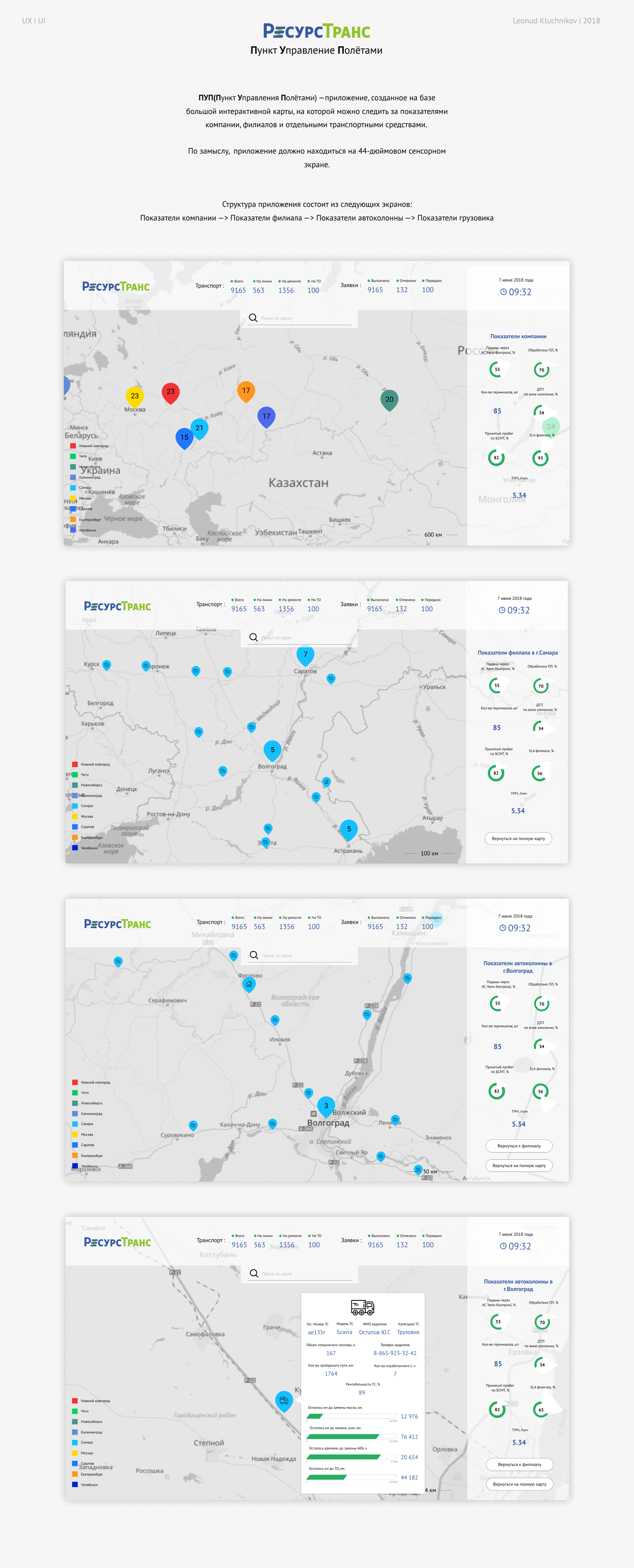Open the pin numbered 7 above Саратов
This screenshot has width=634, height=1568.
click(305, 654)
